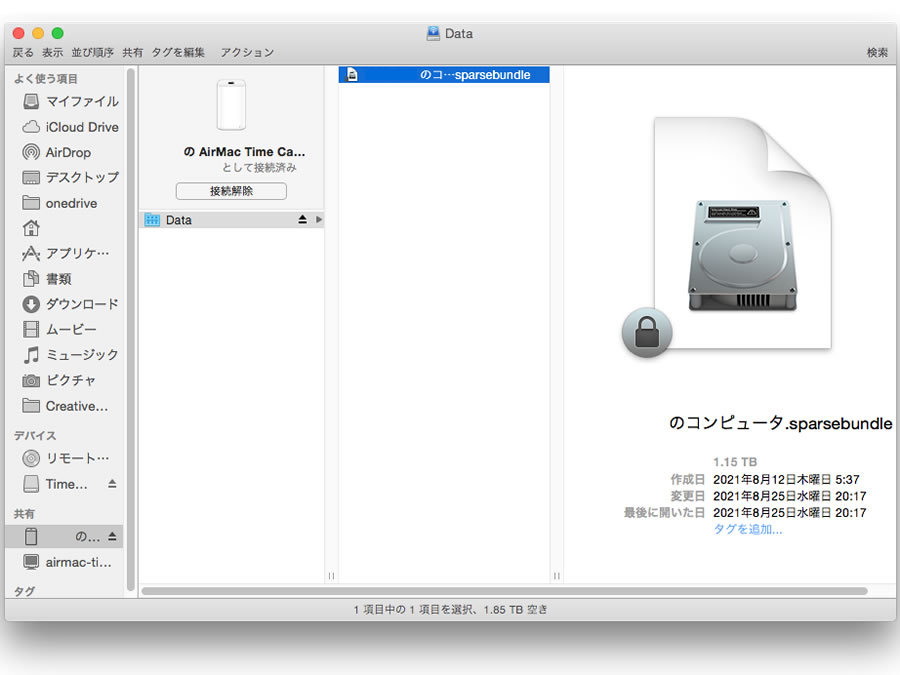Click the sparsebundle preview thumbnail
The height and width of the screenshot is (675, 900).
tap(742, 232)
